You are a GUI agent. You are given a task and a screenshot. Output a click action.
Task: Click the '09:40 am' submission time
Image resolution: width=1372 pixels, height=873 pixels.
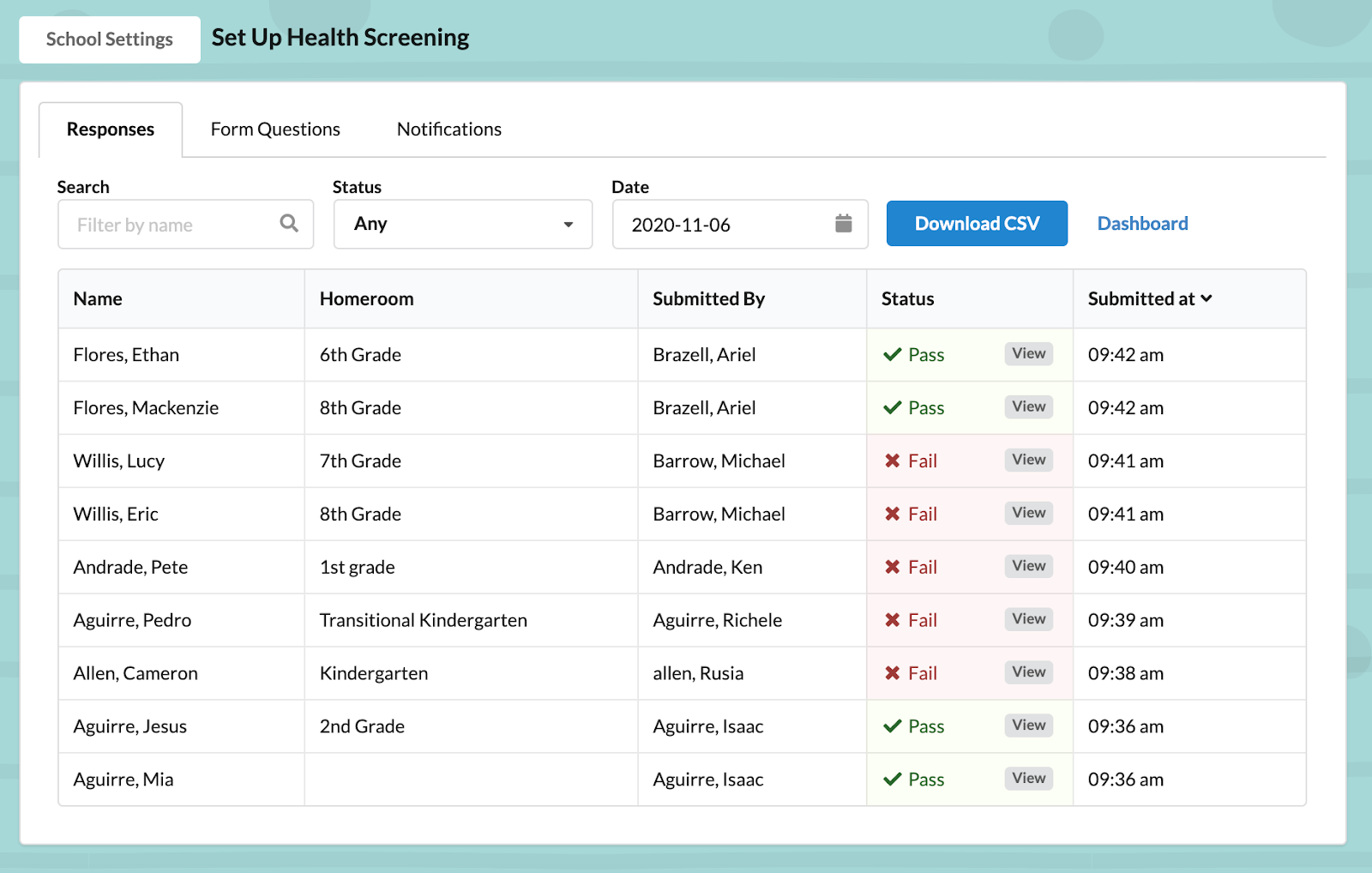(x=1126, y=568)
